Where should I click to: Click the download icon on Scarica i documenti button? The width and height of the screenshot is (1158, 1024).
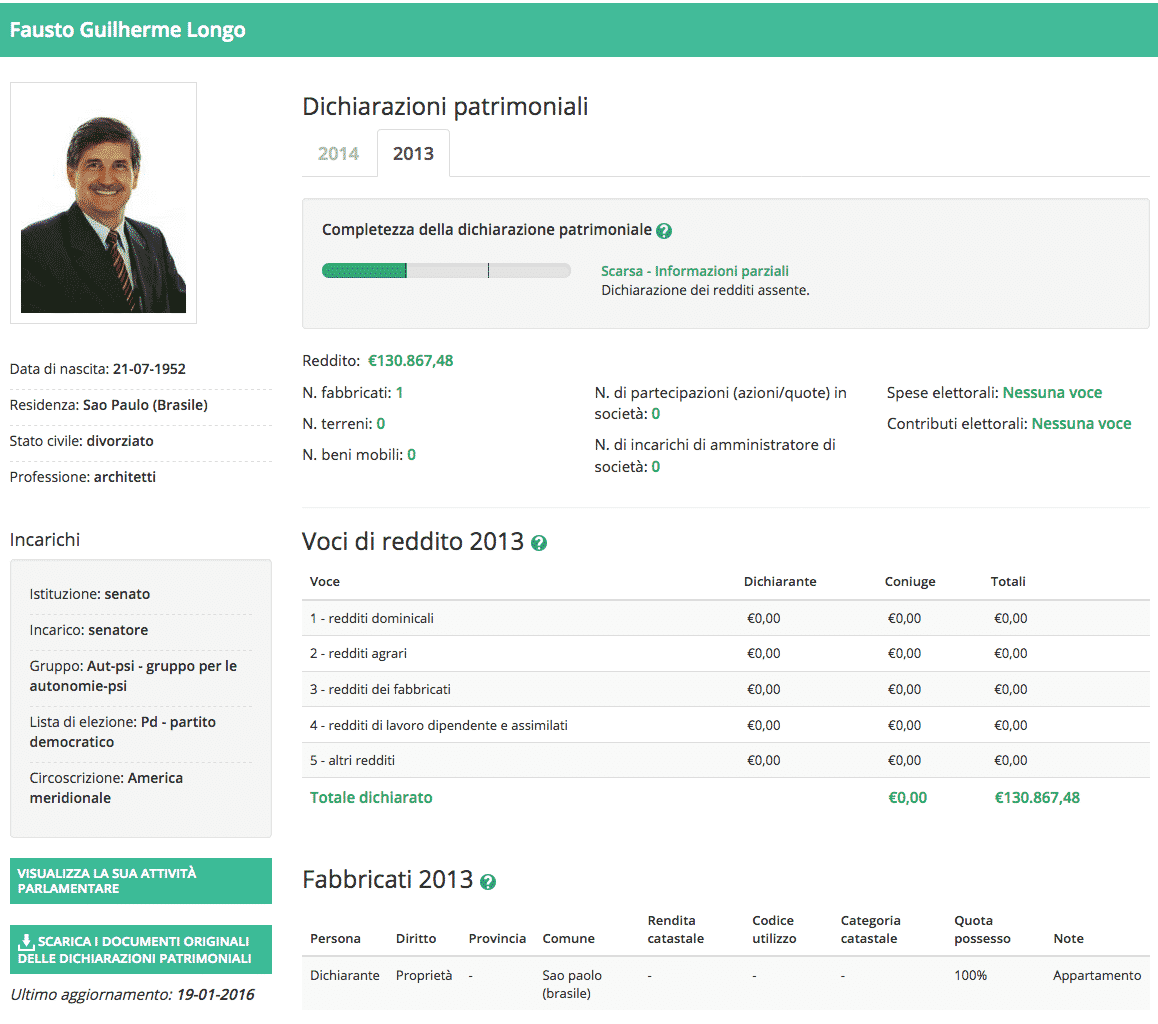26,941
